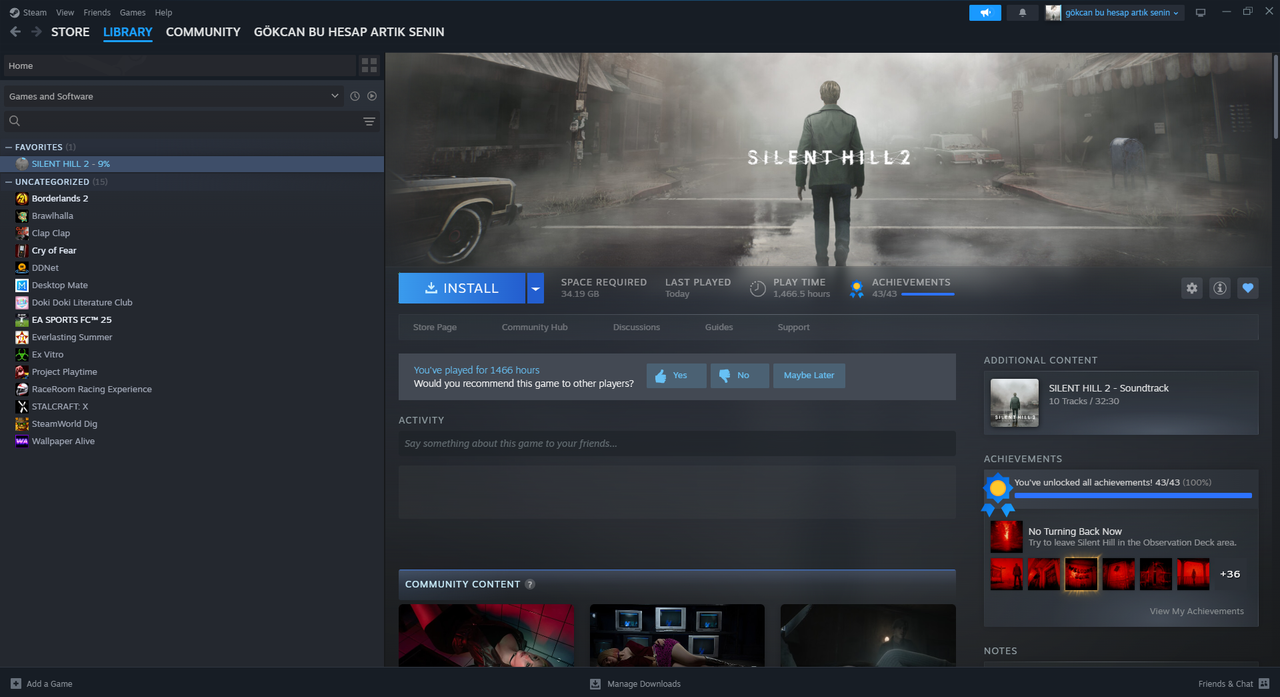Select RaceRoom Racing Experience
This screenshot has width=1280, height=697.
[x=92, y=389]
